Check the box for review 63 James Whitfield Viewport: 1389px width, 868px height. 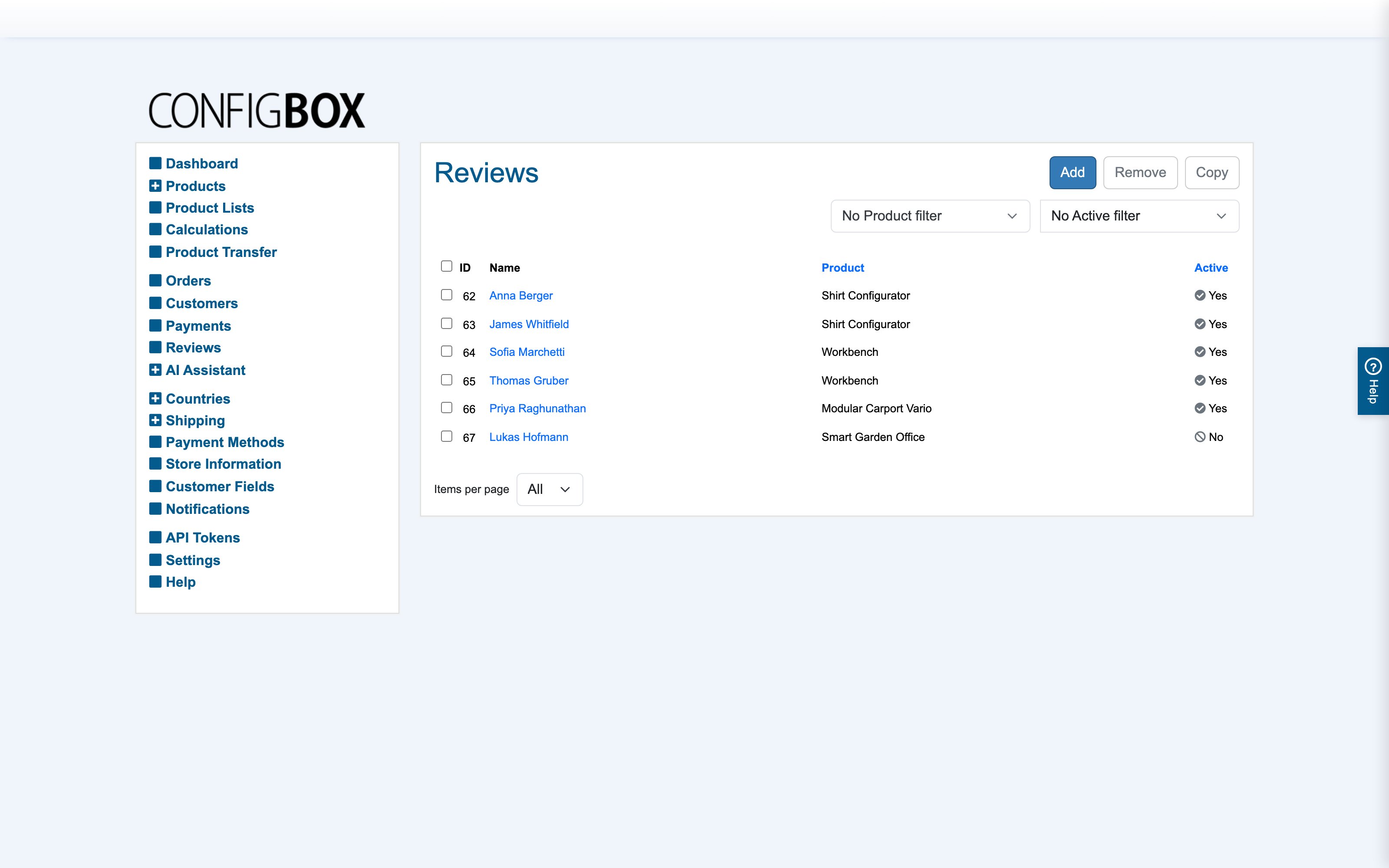coord(447,323)
